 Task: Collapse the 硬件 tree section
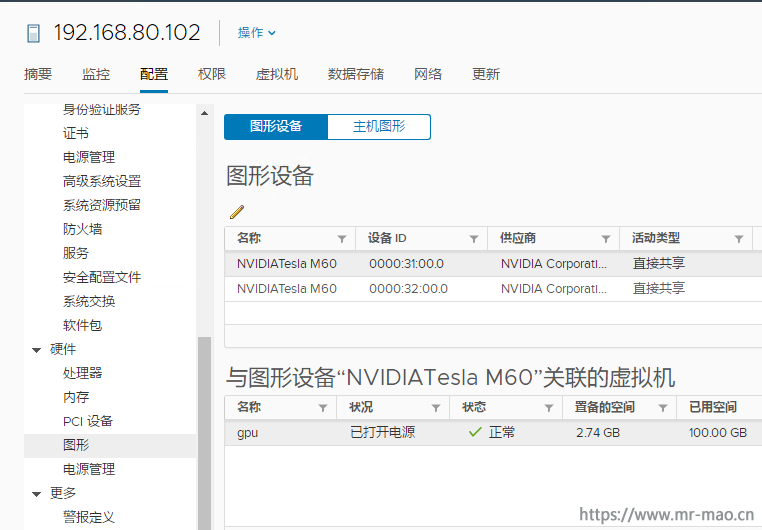tap(36, 350)
